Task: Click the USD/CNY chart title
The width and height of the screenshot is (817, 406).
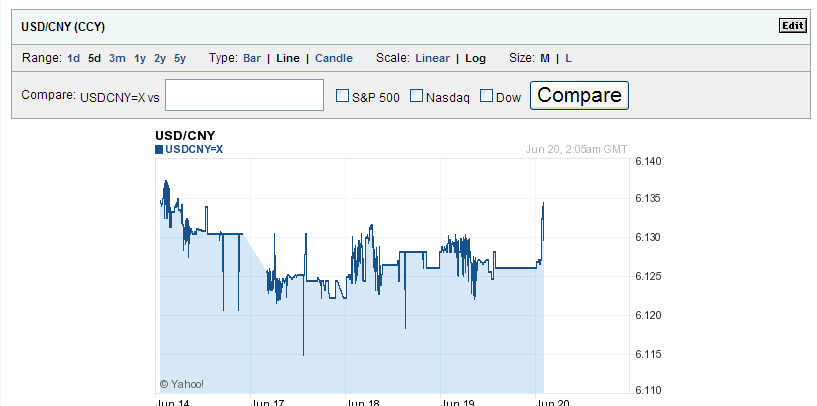Action: click(x=185, y=136)
